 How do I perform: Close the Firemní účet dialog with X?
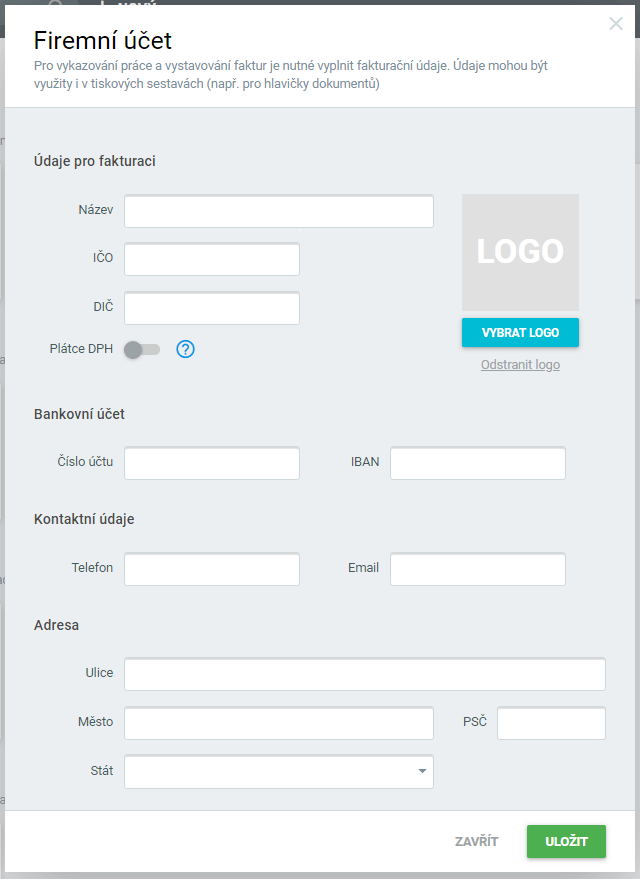[x=616, y=24]
